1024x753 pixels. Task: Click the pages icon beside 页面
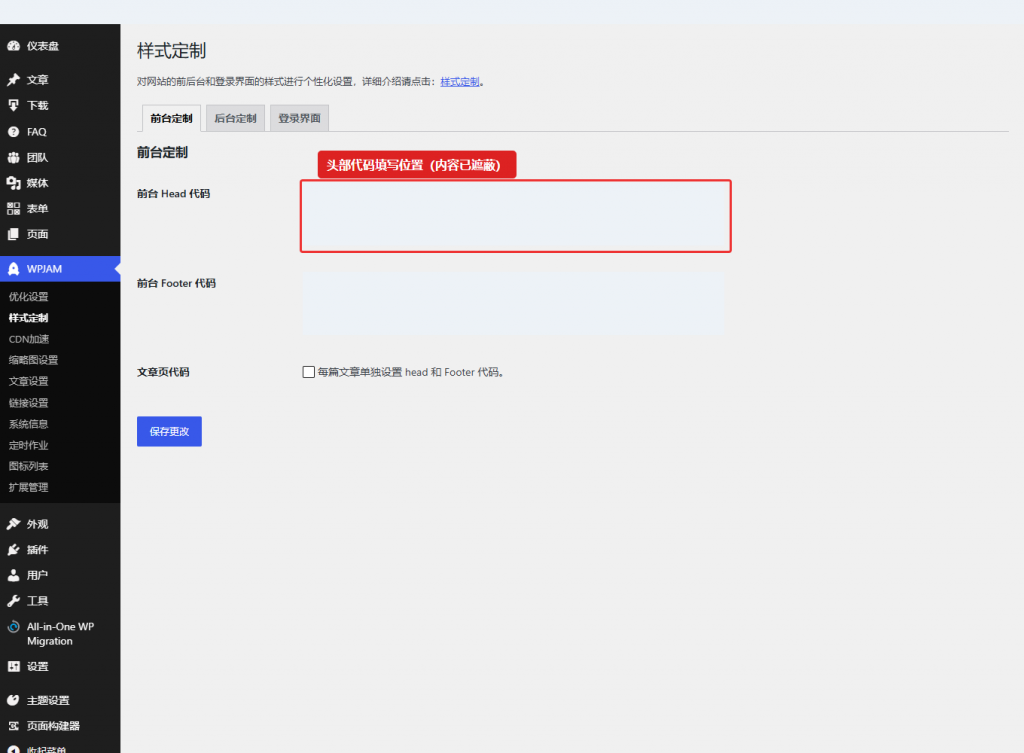pos(13,234)
